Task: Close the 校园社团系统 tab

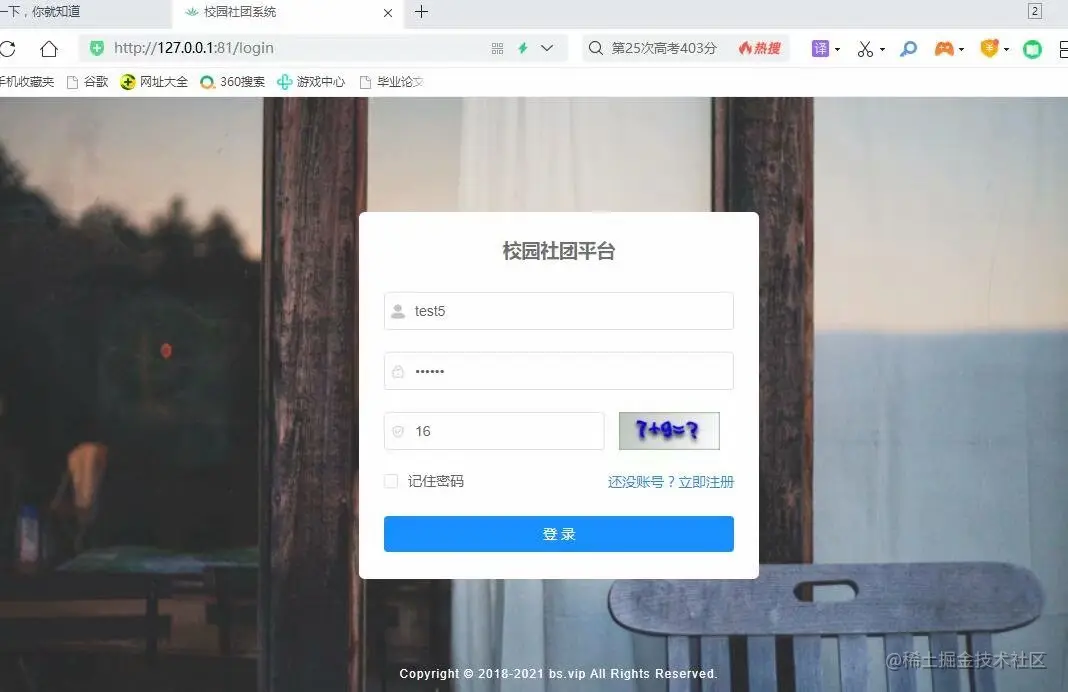Action: point(388,13)
